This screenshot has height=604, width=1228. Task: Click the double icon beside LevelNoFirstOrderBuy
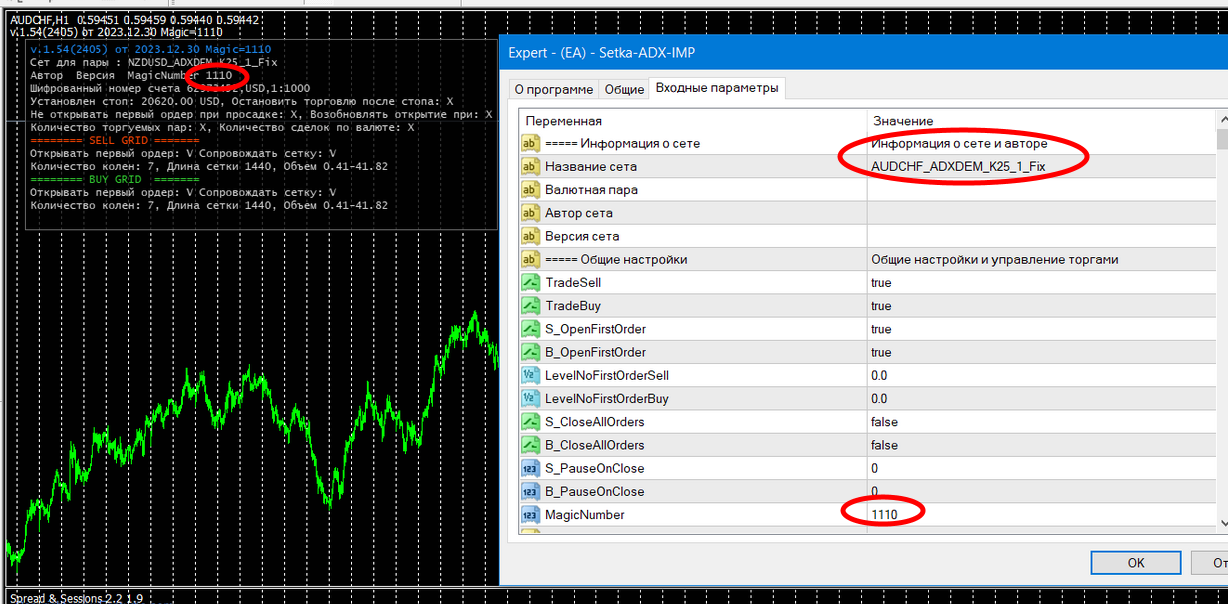[530, 398]
